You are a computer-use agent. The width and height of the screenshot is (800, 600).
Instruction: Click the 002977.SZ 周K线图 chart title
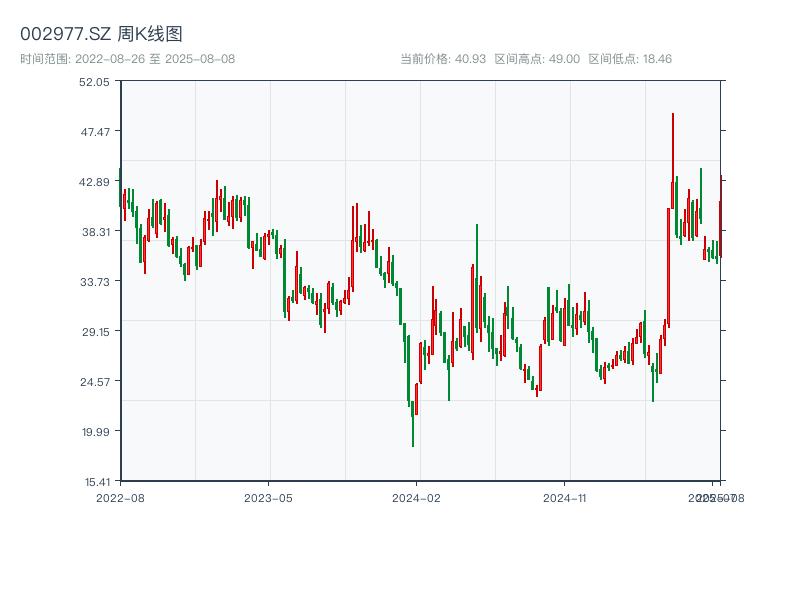(101, 35)
